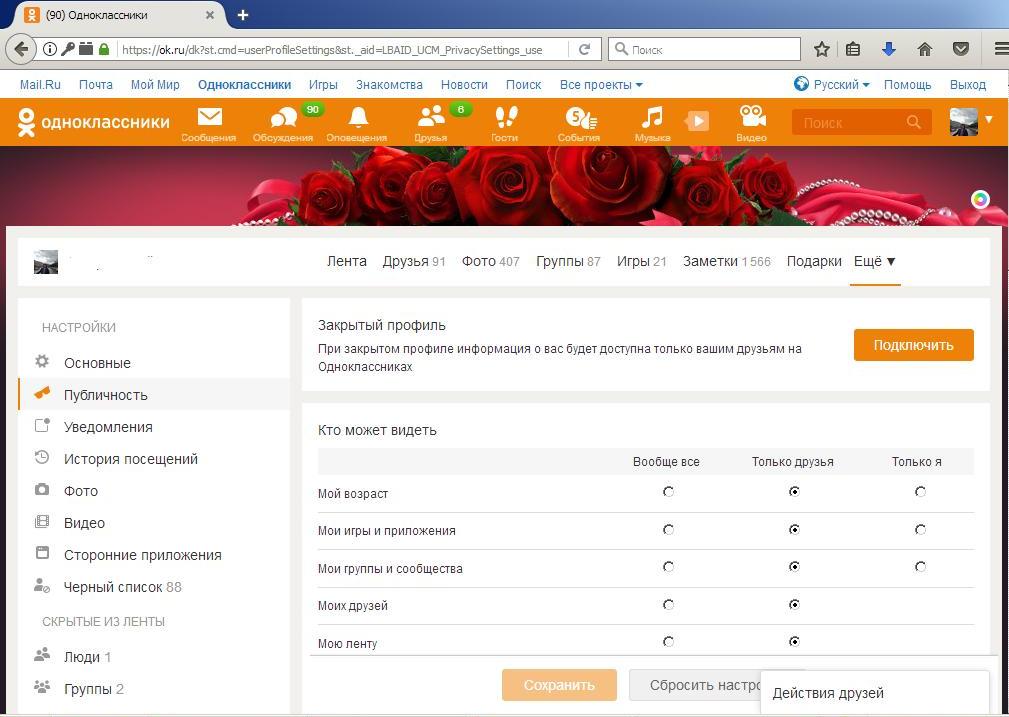The height and width of the screenshot is (717, 1009).
Task: Open the Друзья friends icon in header
Action: [431, 122]
